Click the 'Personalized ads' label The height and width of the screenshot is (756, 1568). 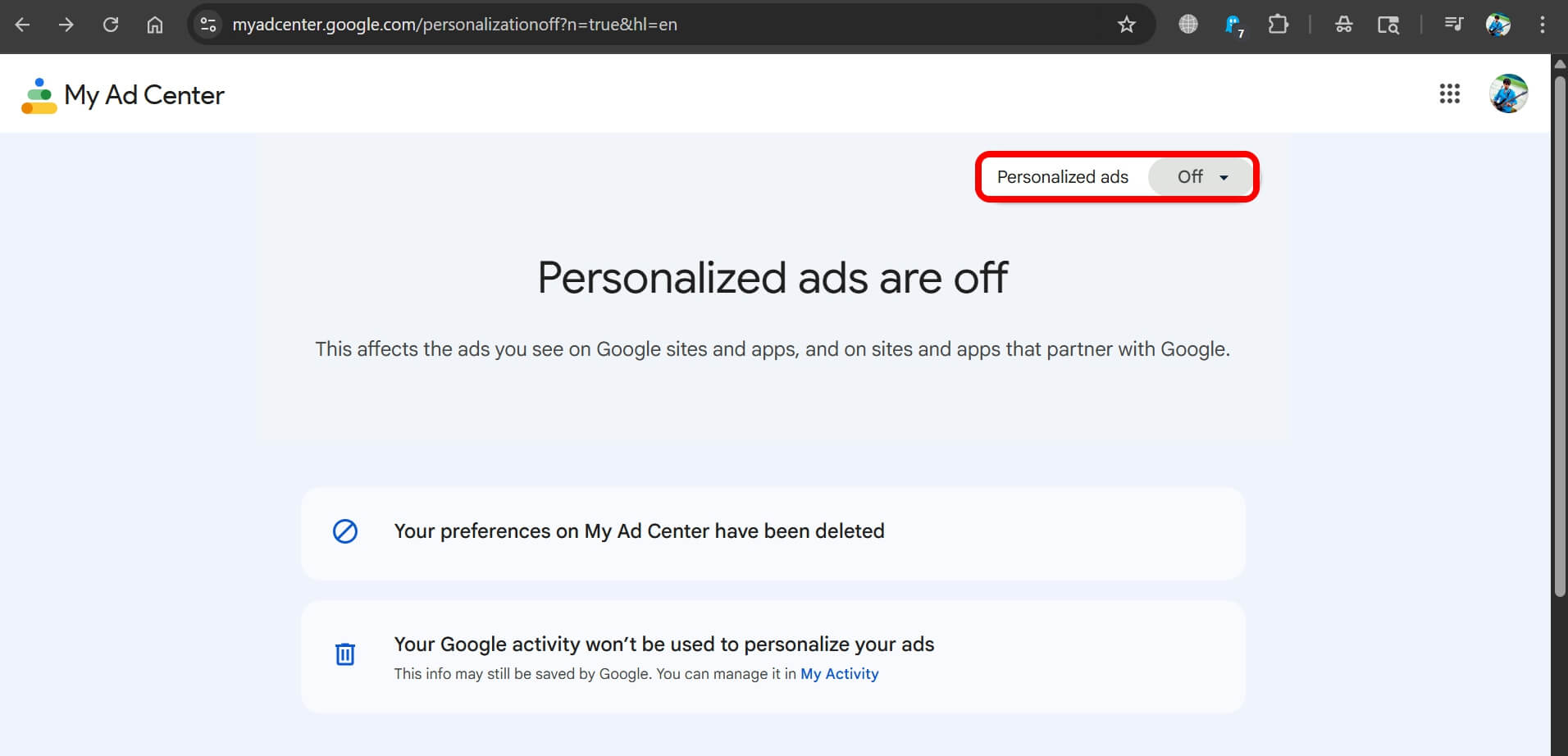1063,177
